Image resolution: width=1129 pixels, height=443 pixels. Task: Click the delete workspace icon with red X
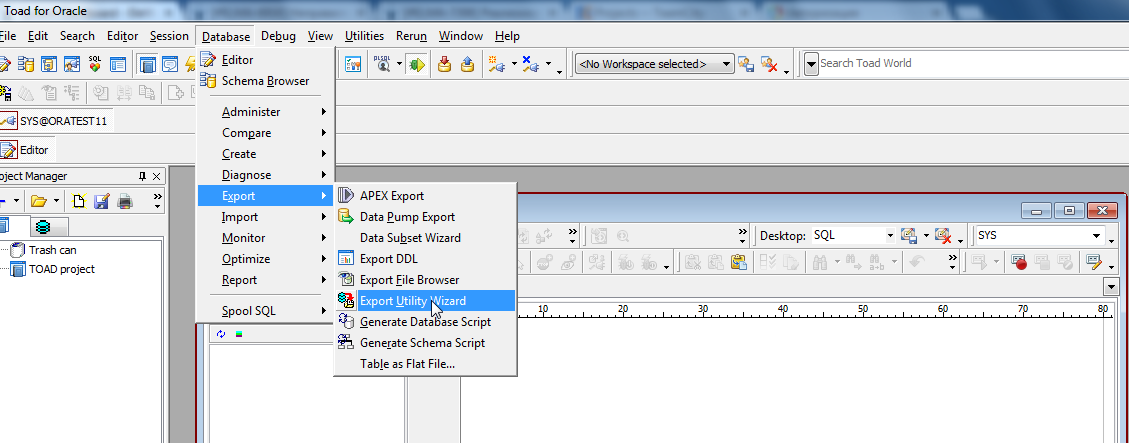tap(769, 64)
